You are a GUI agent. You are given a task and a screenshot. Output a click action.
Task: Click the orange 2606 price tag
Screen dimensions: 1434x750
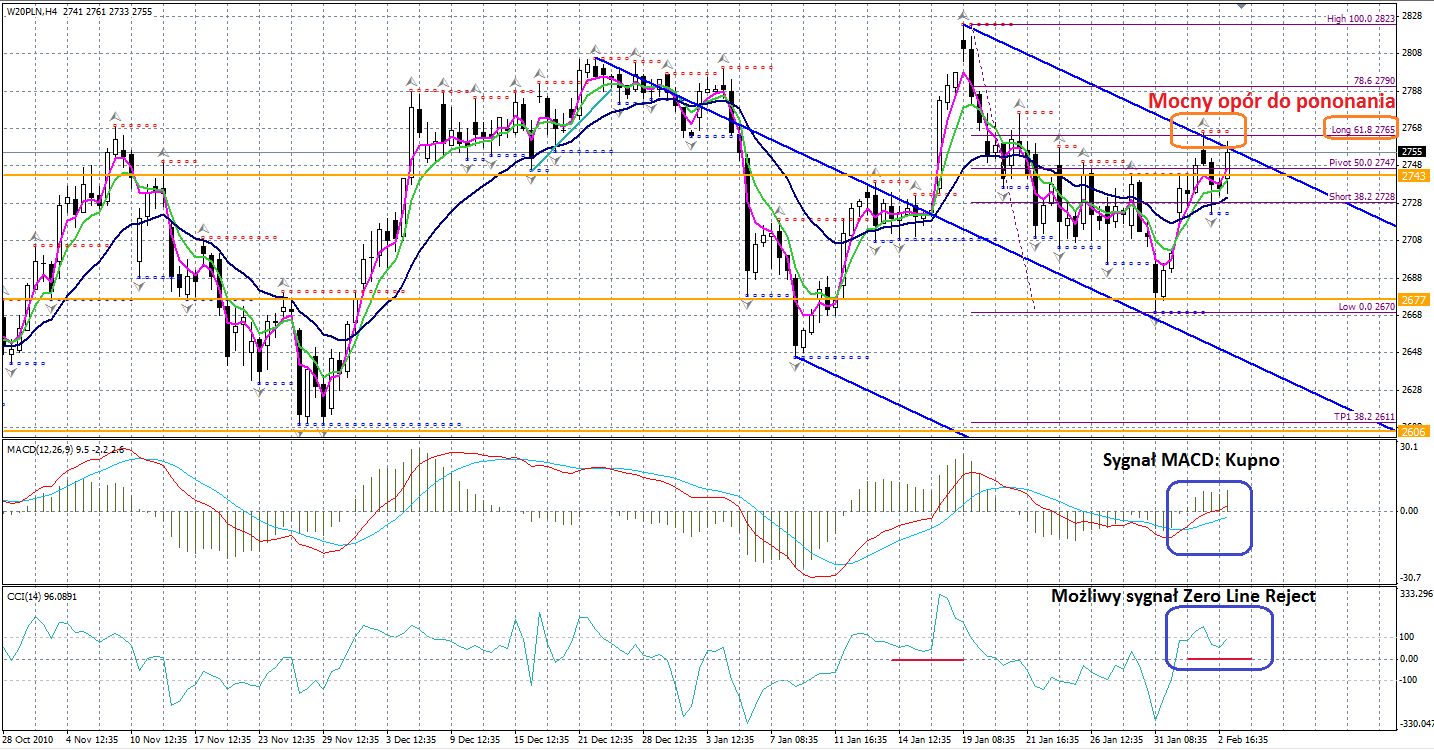click(x=1414, y=431)
